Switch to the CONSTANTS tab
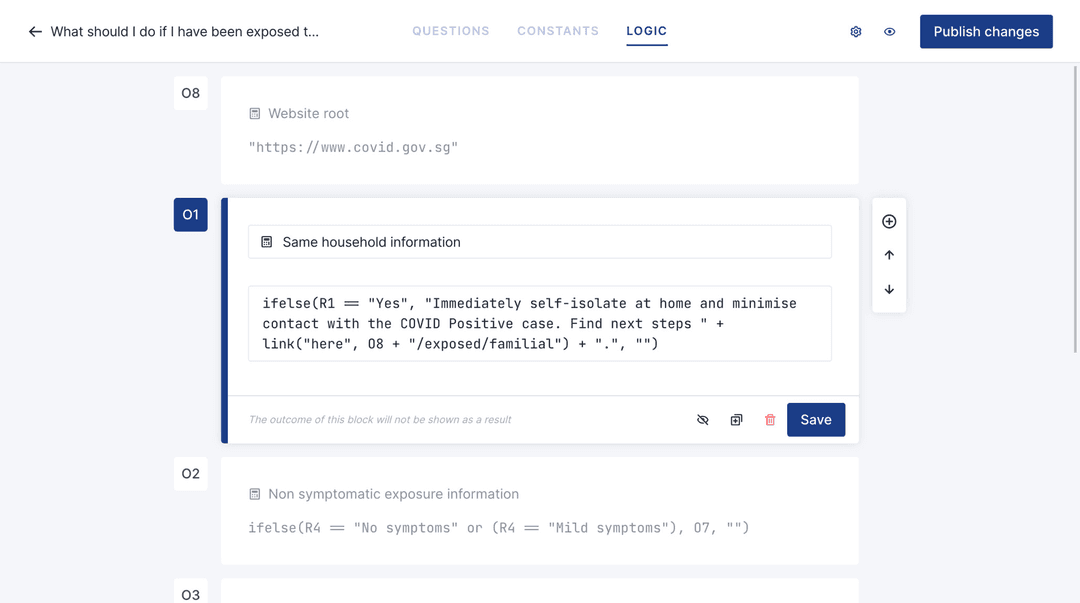The image size is (1080, 603). (x=558, y=31)
